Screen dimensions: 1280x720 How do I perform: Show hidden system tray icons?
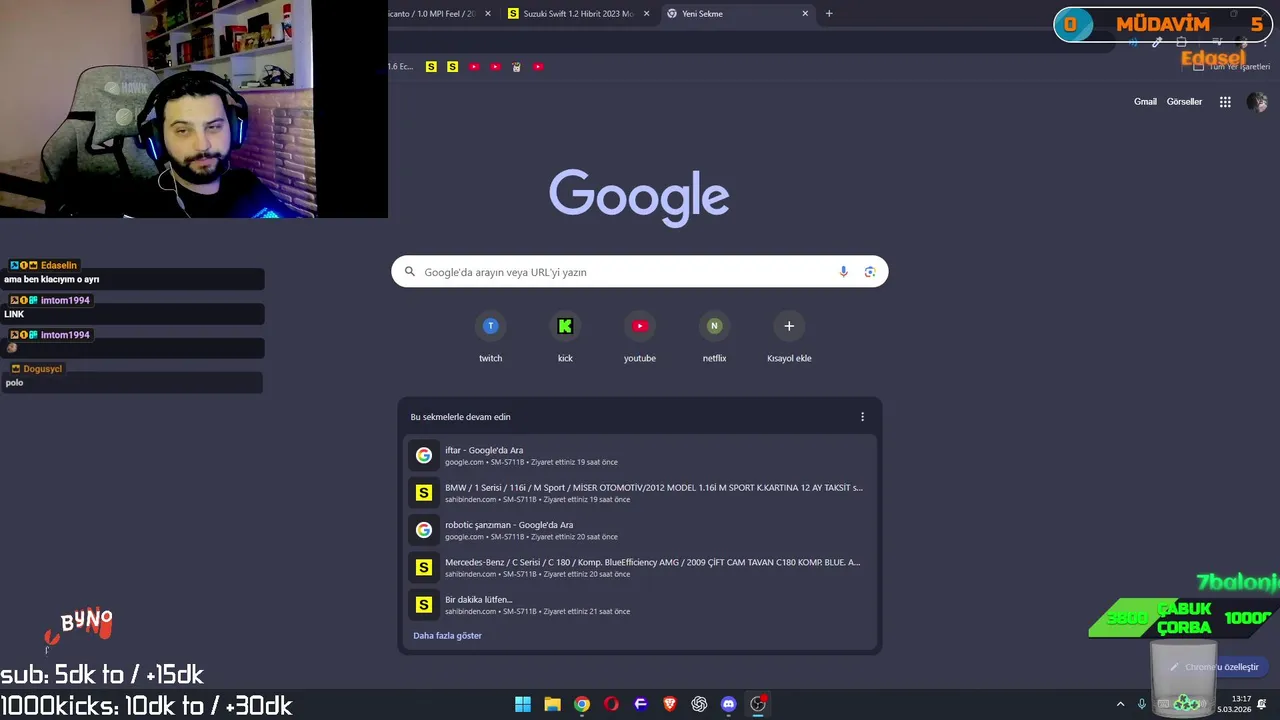tap(1120, 704)
